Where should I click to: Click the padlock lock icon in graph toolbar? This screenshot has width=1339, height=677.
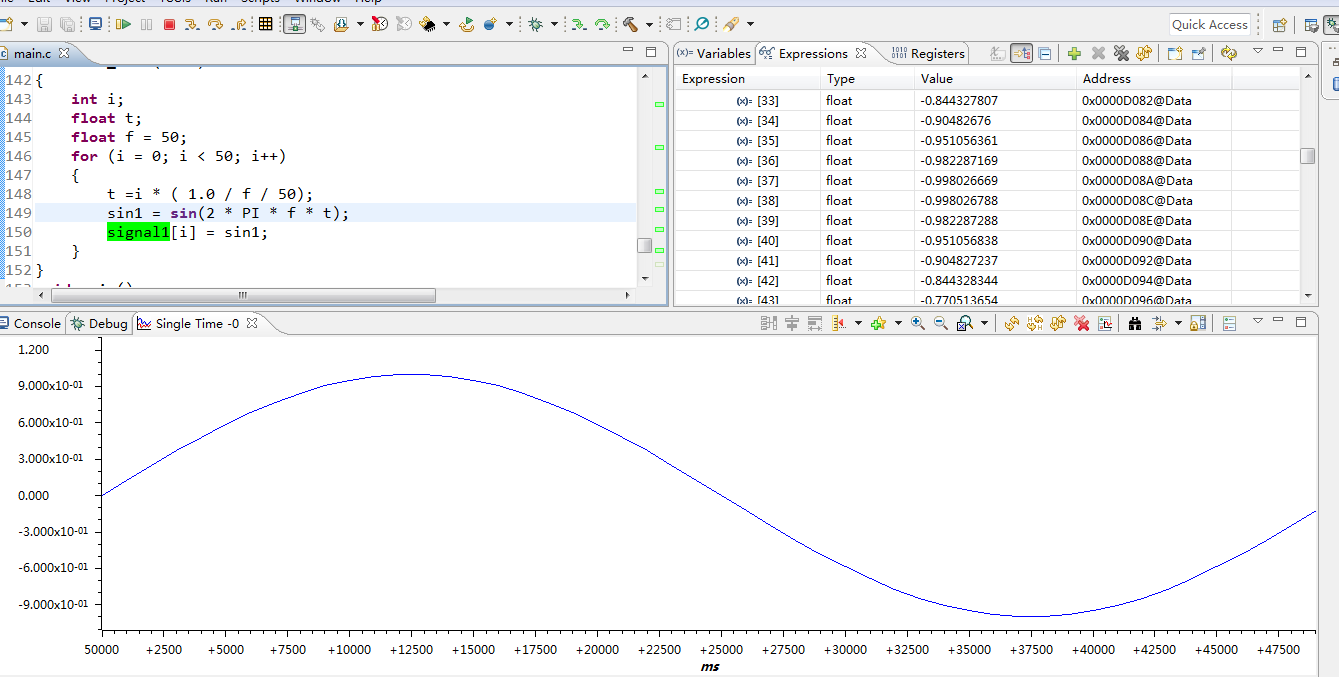pos(1197,323)
